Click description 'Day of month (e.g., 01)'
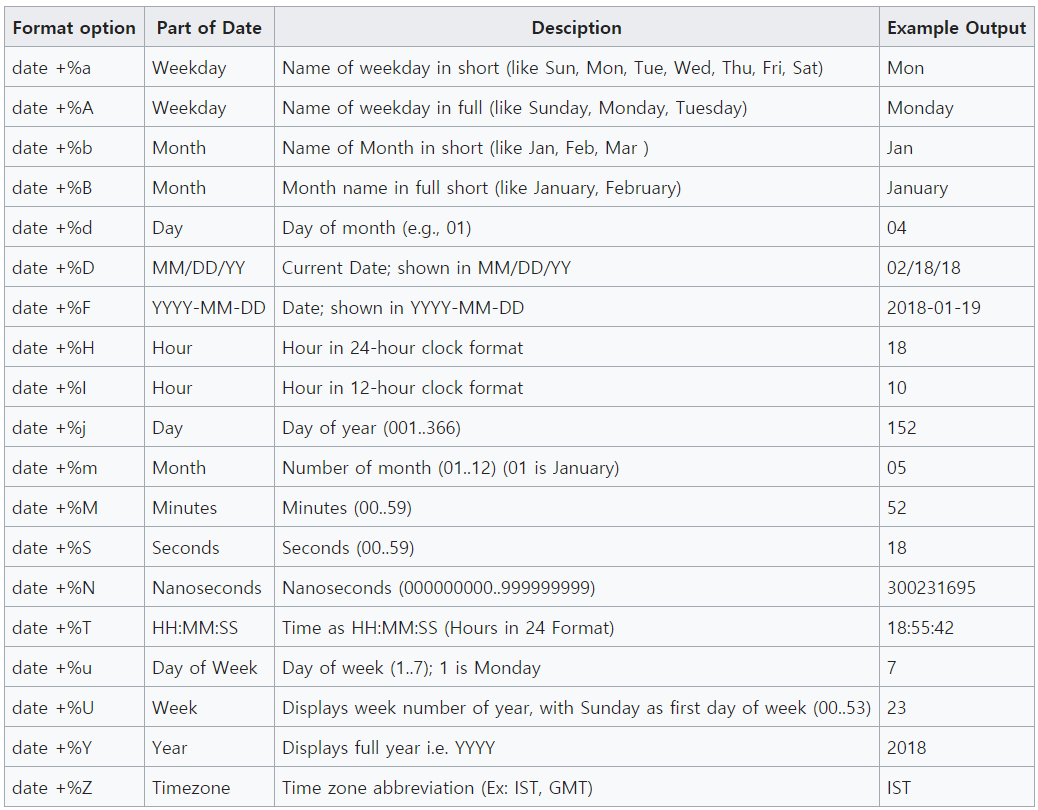Screen dimensions: 1038x810 coord(377,228)
